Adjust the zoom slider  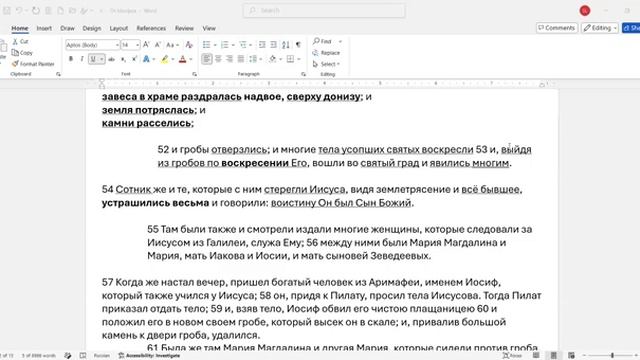(612, 356)
